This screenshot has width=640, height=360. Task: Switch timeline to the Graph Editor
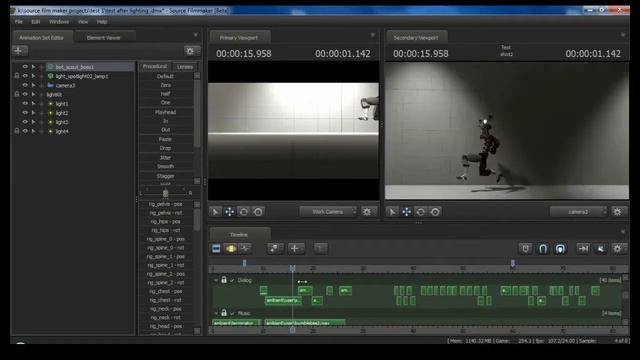245,249
